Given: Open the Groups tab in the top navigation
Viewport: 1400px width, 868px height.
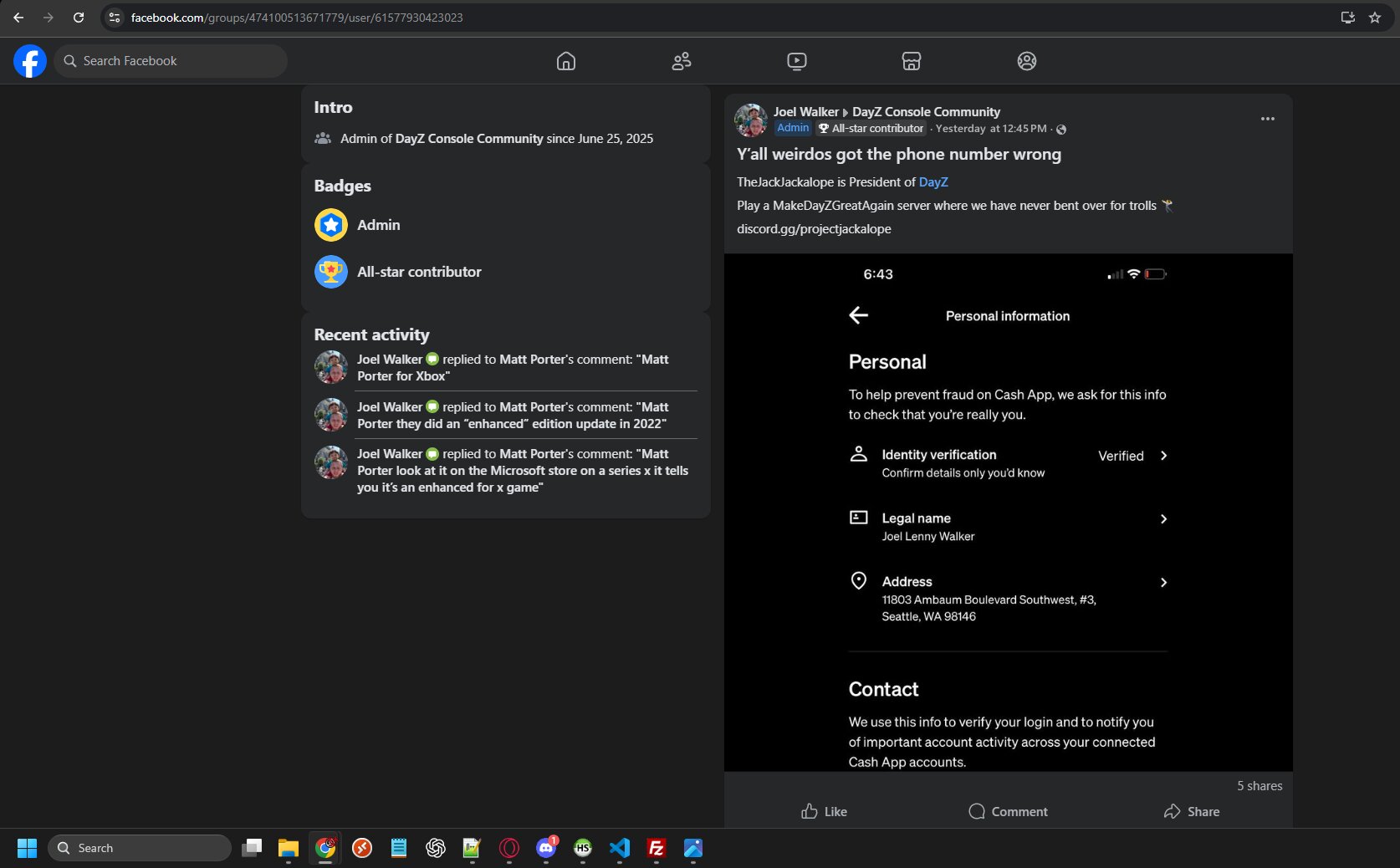Looking at the screenshot, I should (1027, 61).
